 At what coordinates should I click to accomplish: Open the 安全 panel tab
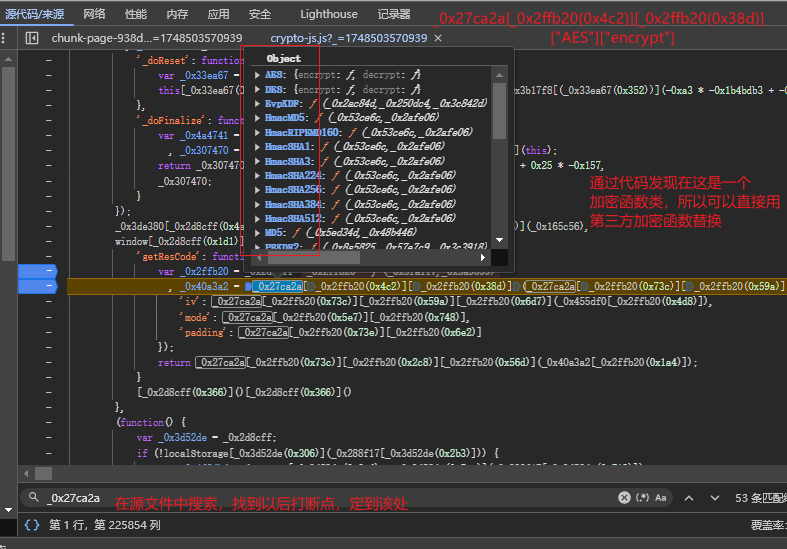coord(259,14)
